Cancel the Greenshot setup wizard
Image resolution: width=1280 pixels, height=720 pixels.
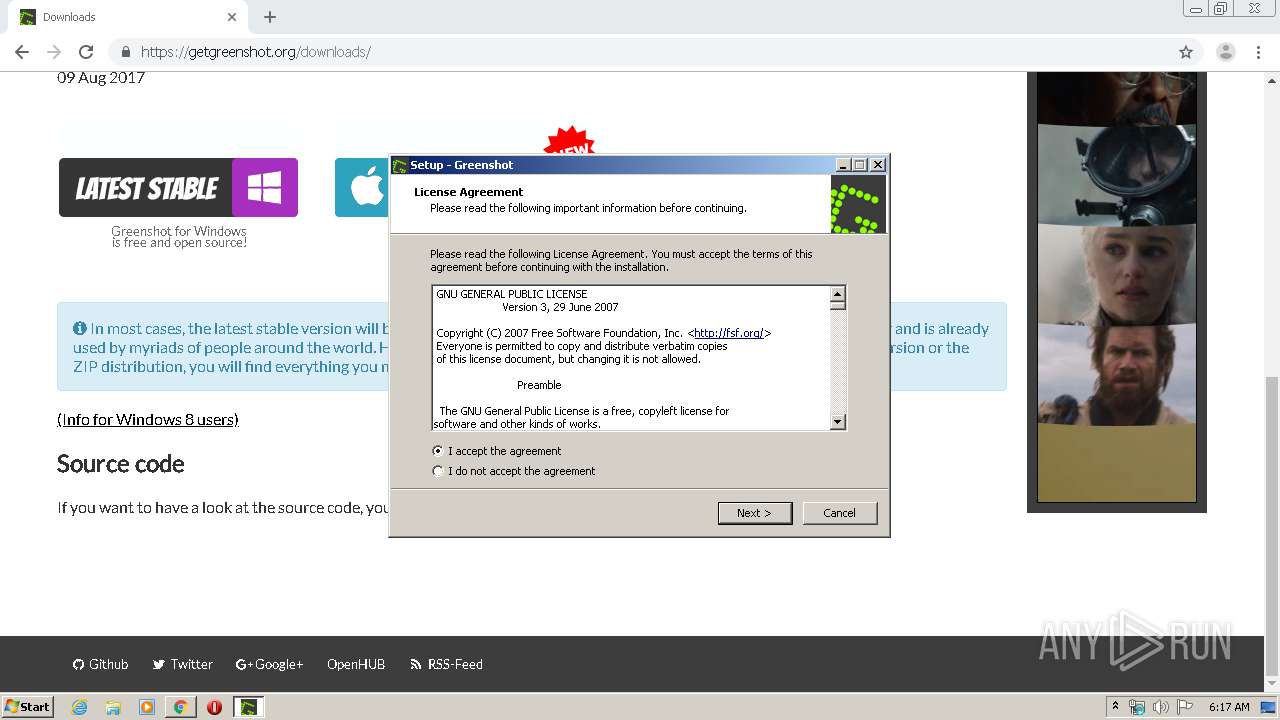(x=839, y=513)
